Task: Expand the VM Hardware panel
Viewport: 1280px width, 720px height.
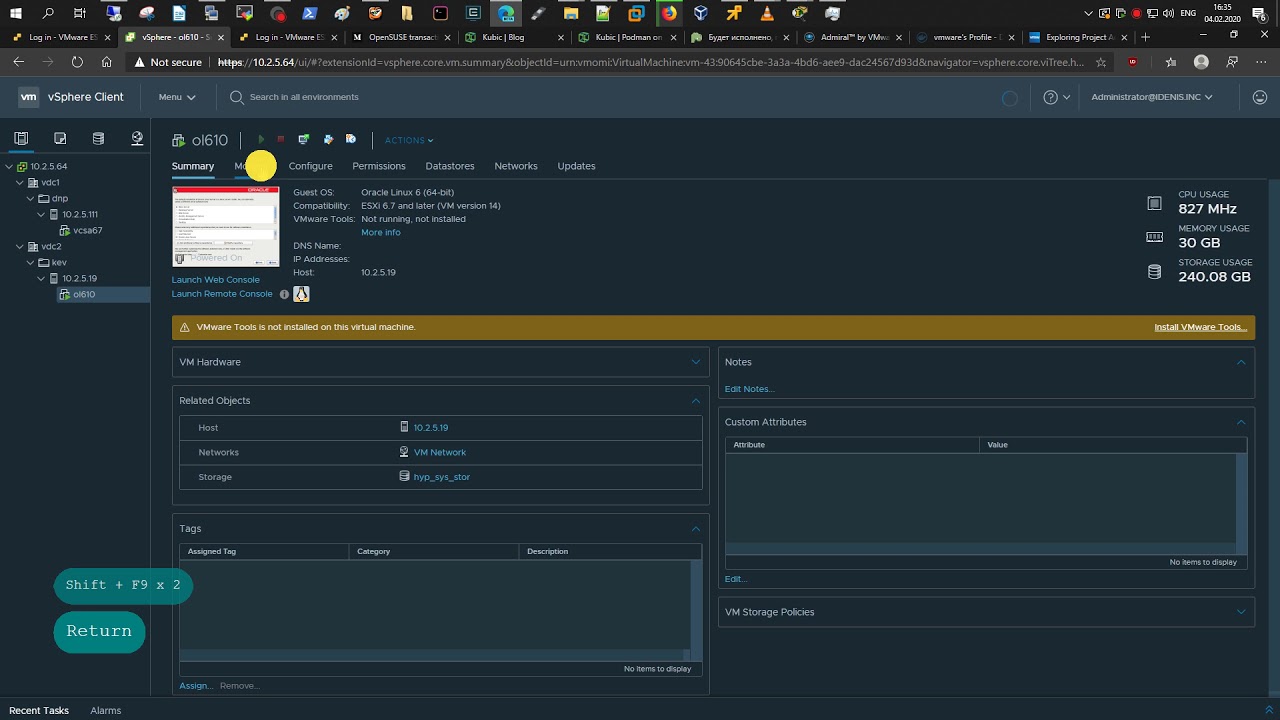Action: pyautogui.click(x=697, y=362)
